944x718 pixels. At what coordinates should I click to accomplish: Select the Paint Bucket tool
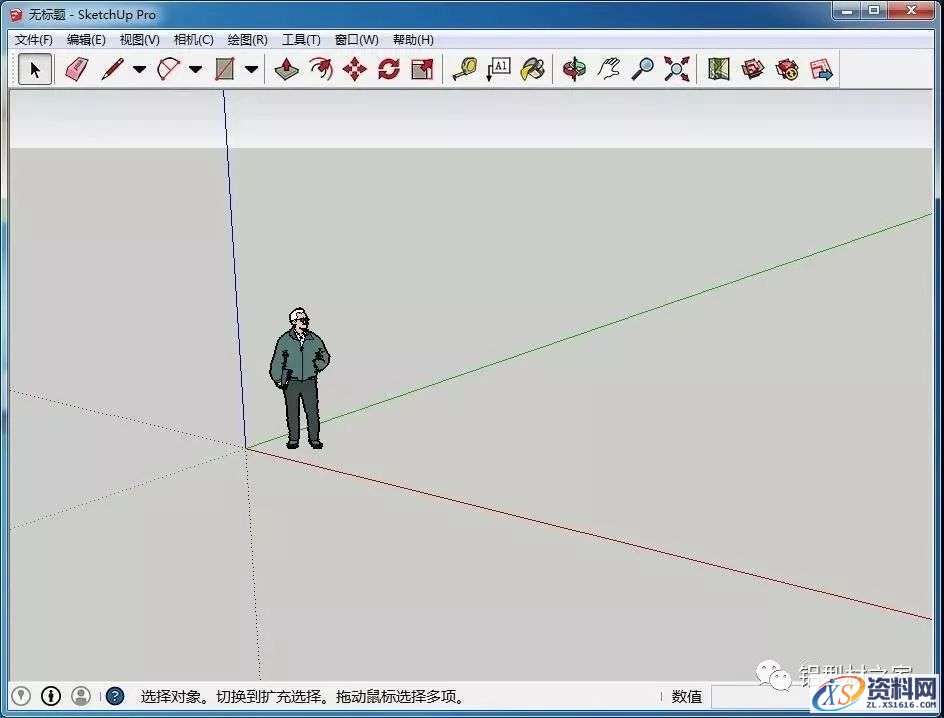coord(531,69)
